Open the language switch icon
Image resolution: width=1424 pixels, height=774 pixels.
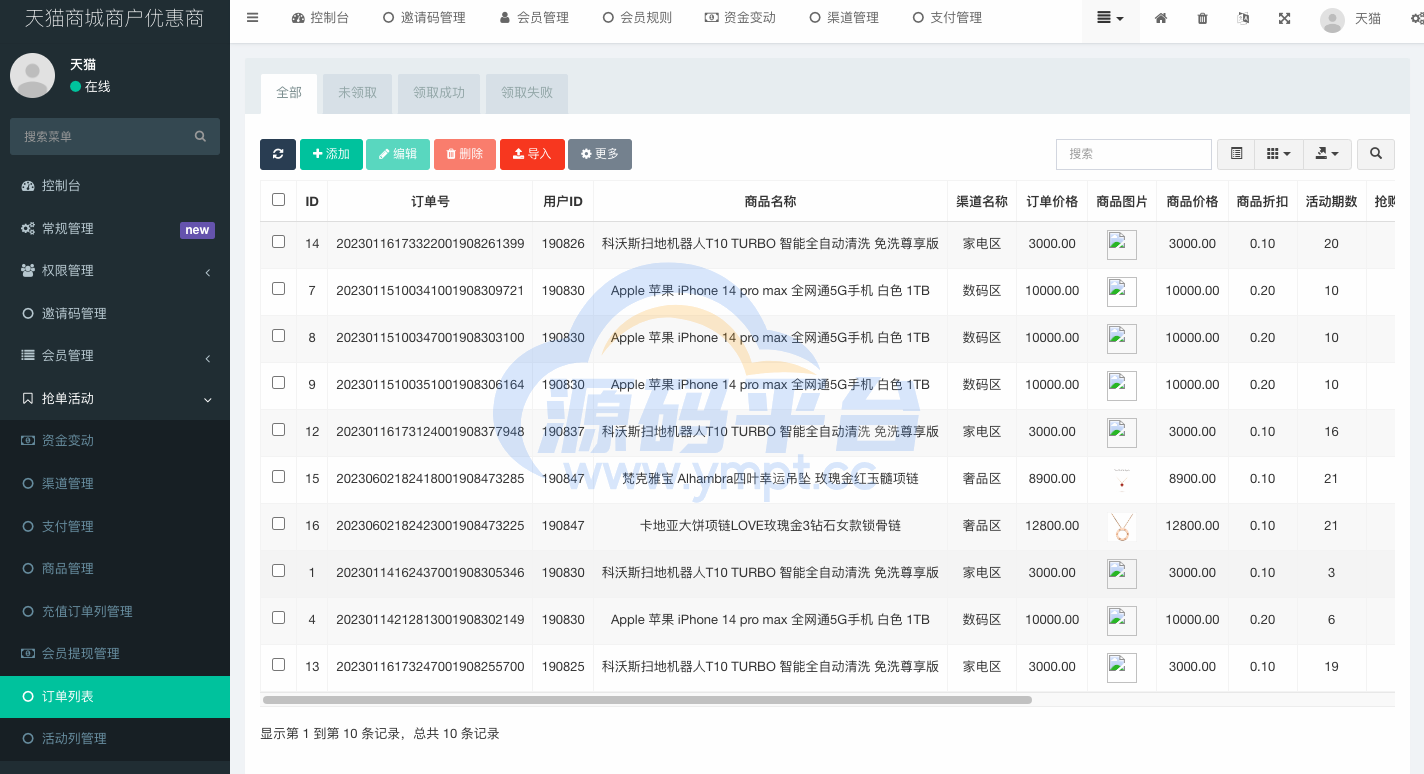tap(1243, 18)
